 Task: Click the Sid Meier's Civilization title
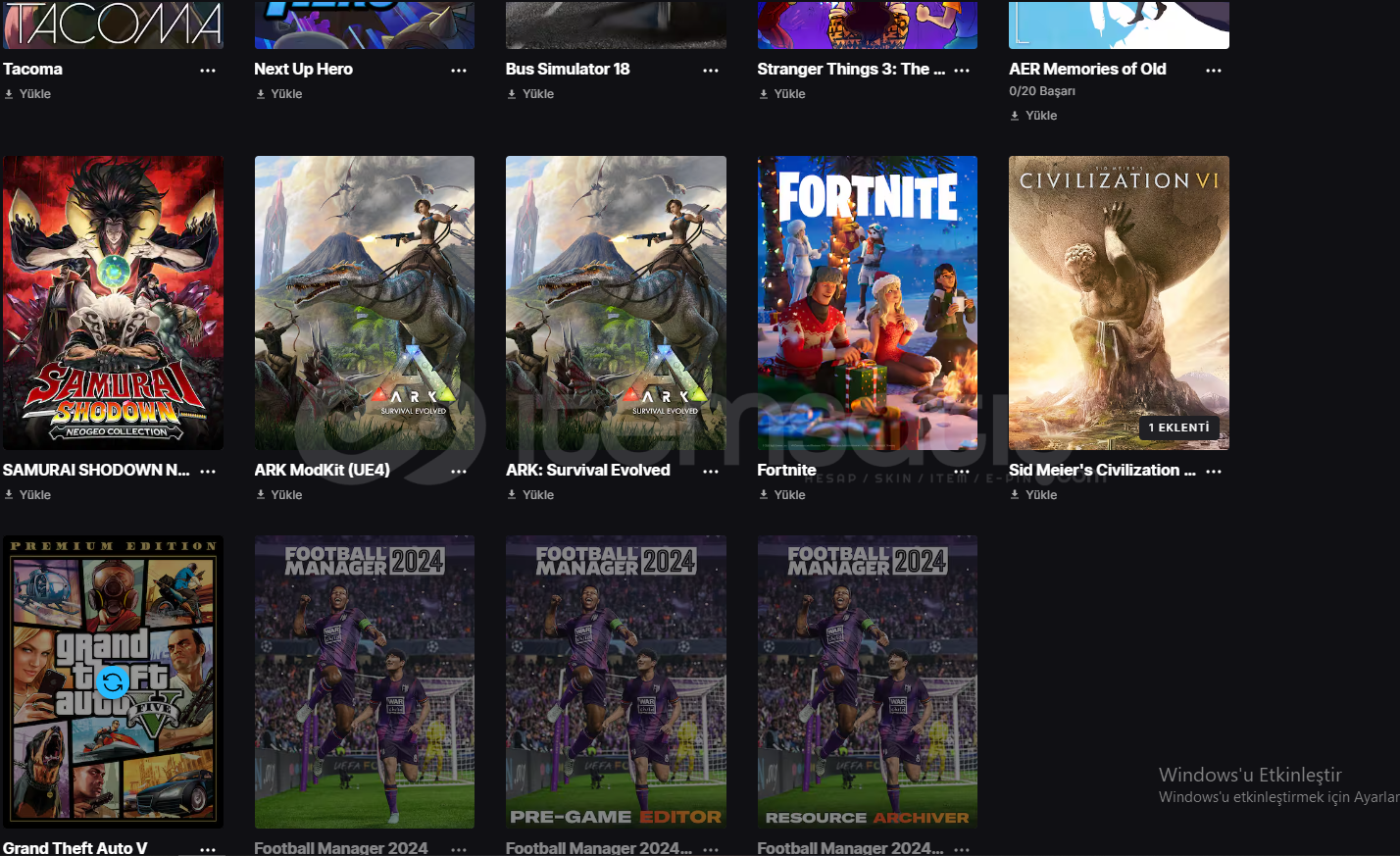(1102, 471)
